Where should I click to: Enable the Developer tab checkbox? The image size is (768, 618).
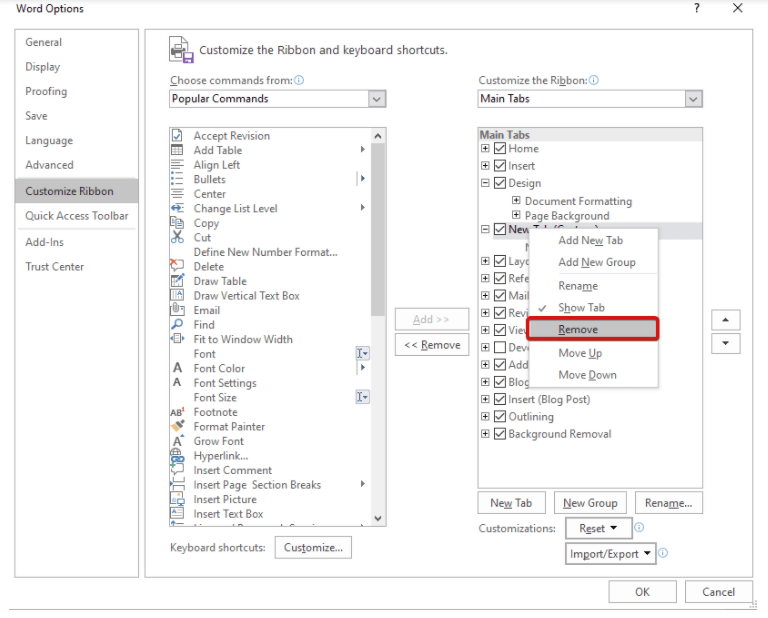click(500, 347)
